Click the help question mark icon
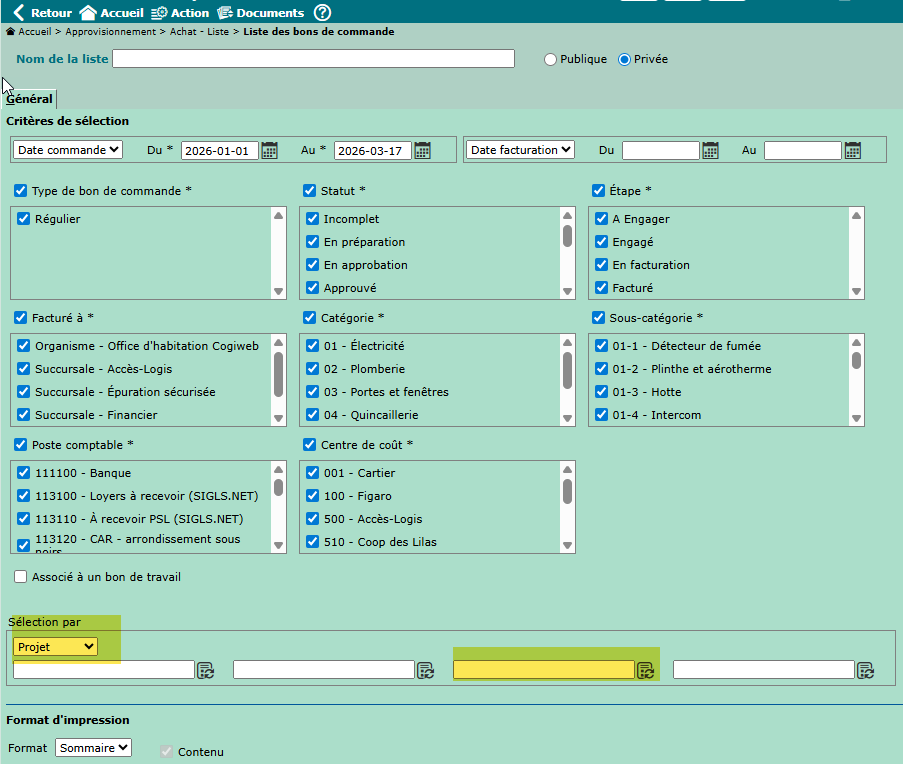Viewport: 903px width, 764px height. (322, 13)
